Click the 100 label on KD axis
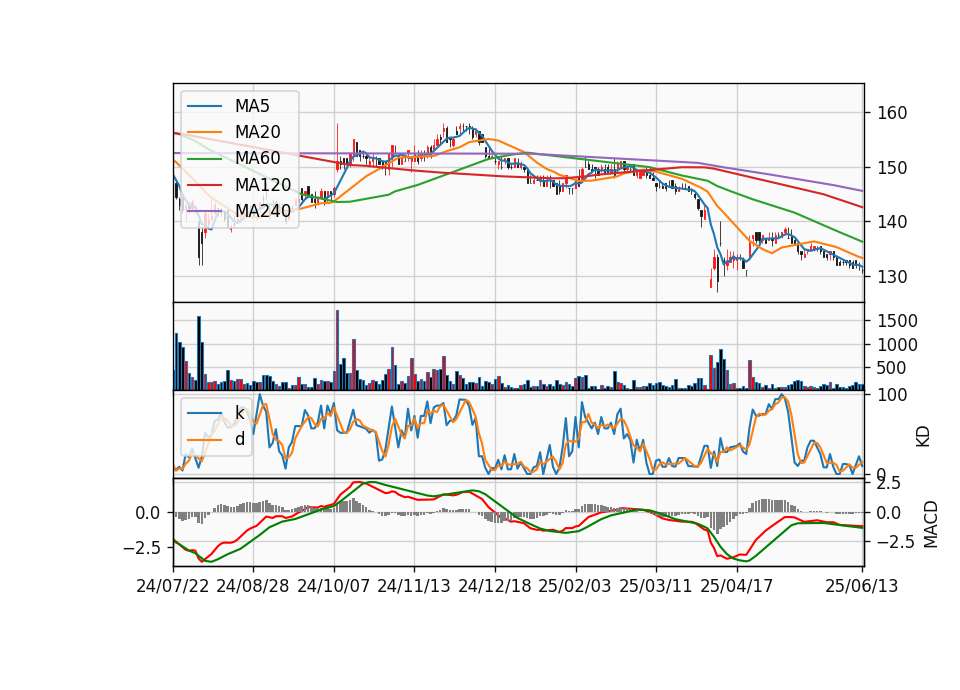The height and width of the screenshot is (690, 960). 893,396
